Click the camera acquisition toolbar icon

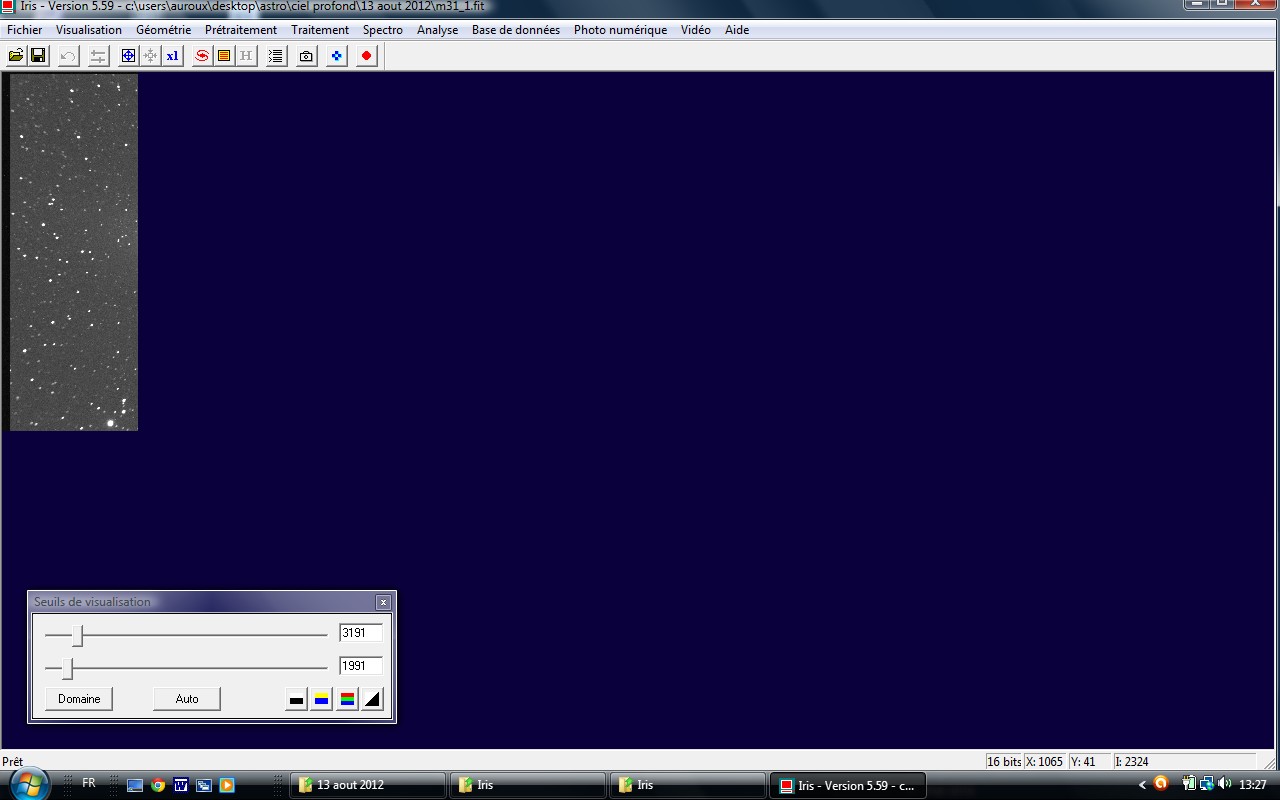point(306,56)
